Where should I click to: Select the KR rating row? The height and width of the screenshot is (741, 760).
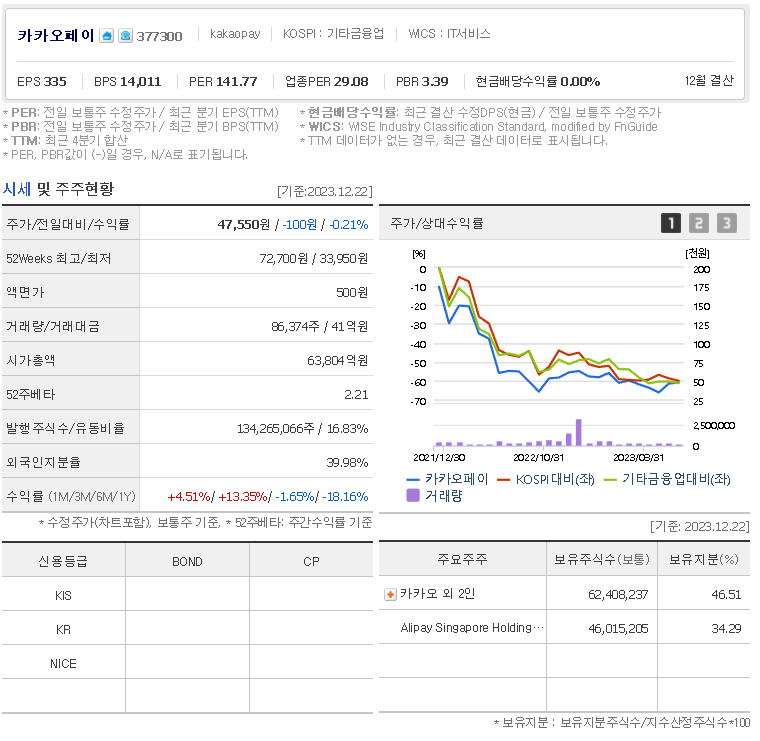[187, 630]
